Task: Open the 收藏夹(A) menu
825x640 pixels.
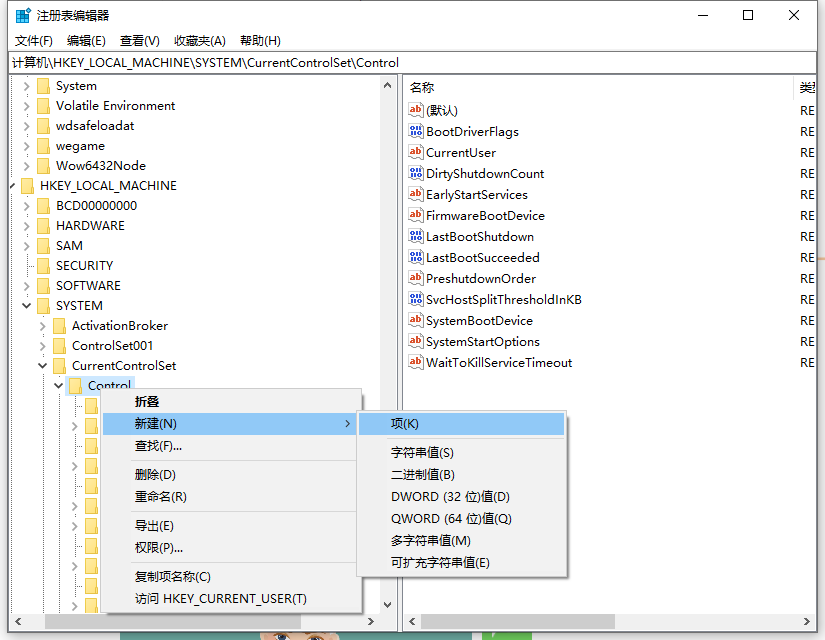Action: 200,41
